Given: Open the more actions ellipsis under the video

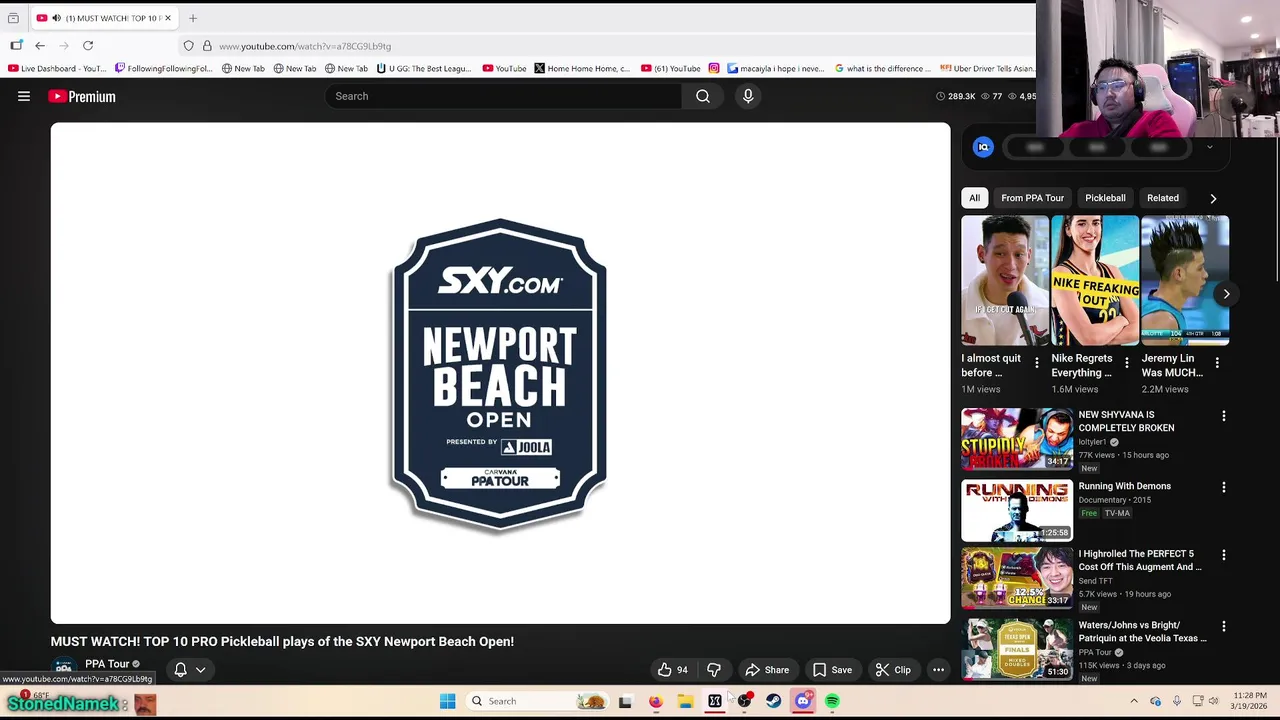Looking at the screenshot, I should point(938,670).
